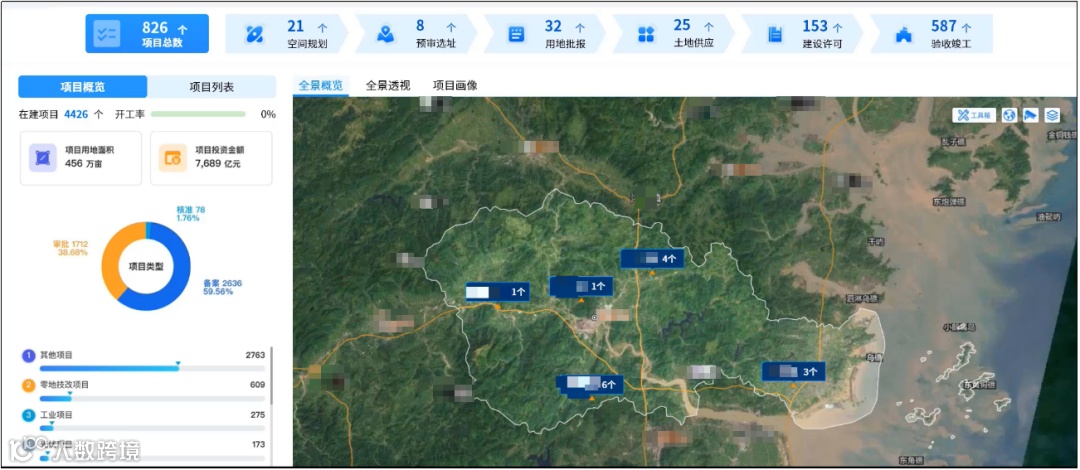This screenshot has height=470, width=1080.
Task: Click the 项目总数 checklist icon
Action: coord(107,34)
